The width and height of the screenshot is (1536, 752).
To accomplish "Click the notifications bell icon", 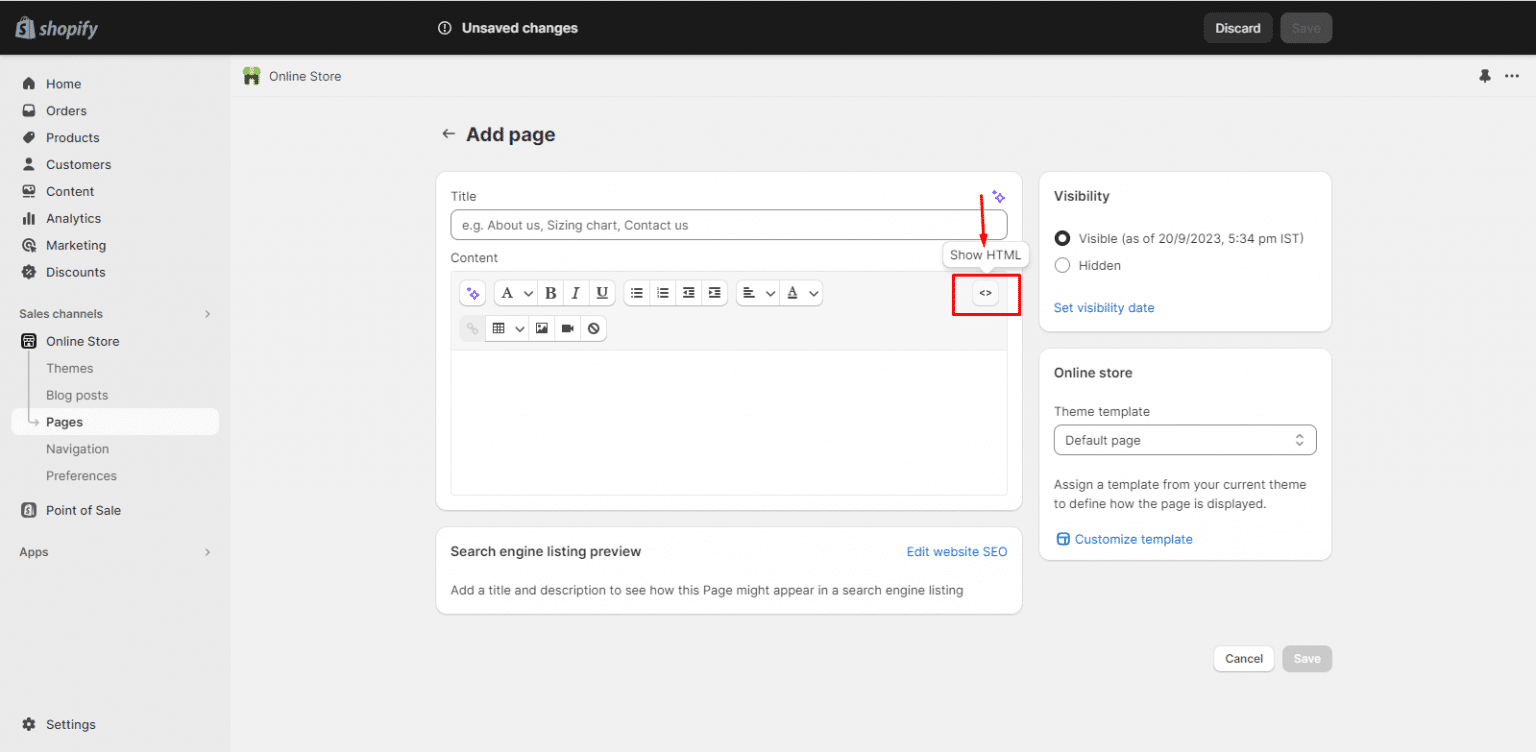I will click(x=1485, y=76).
